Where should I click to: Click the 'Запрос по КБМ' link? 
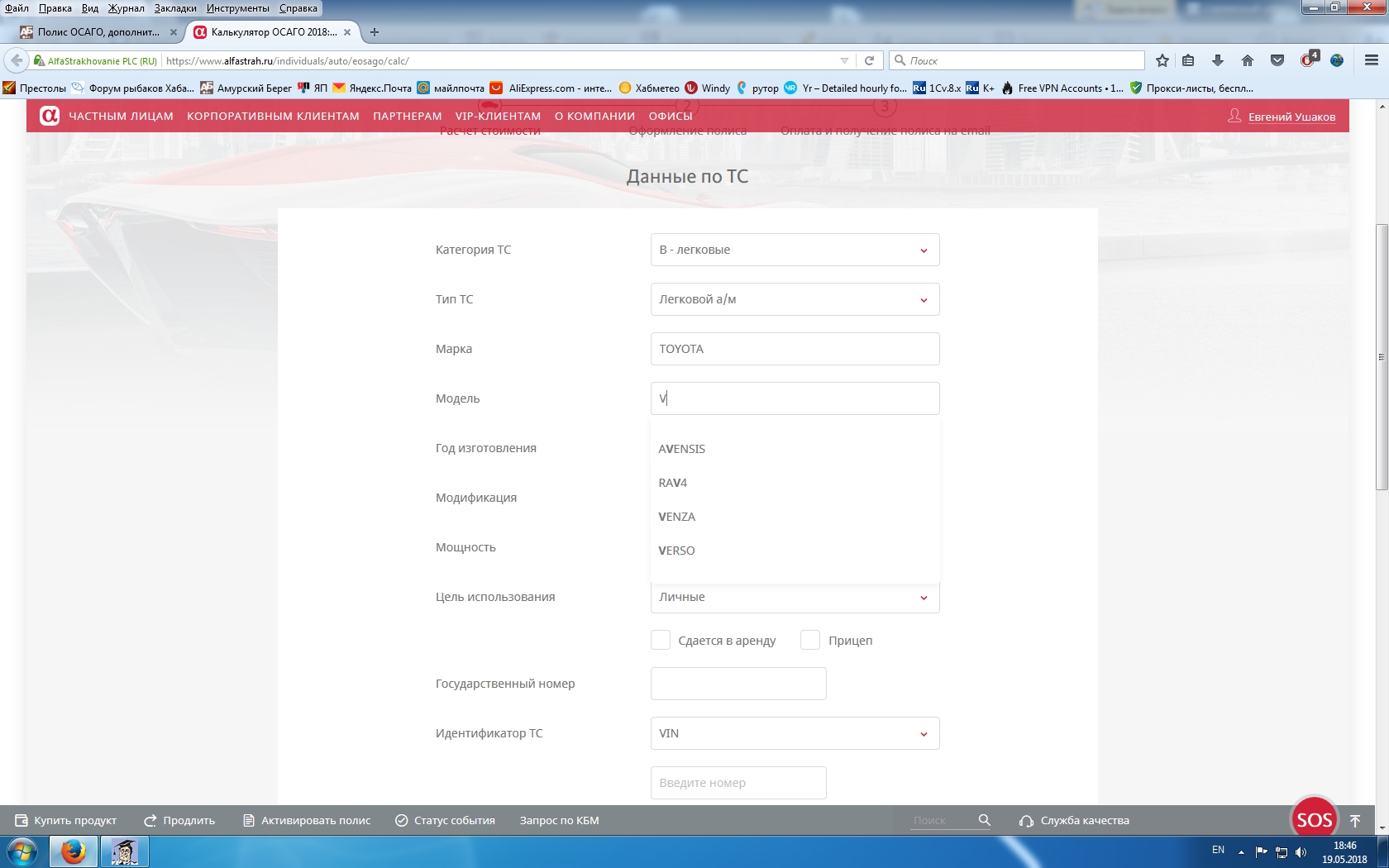tap(559, 821)
